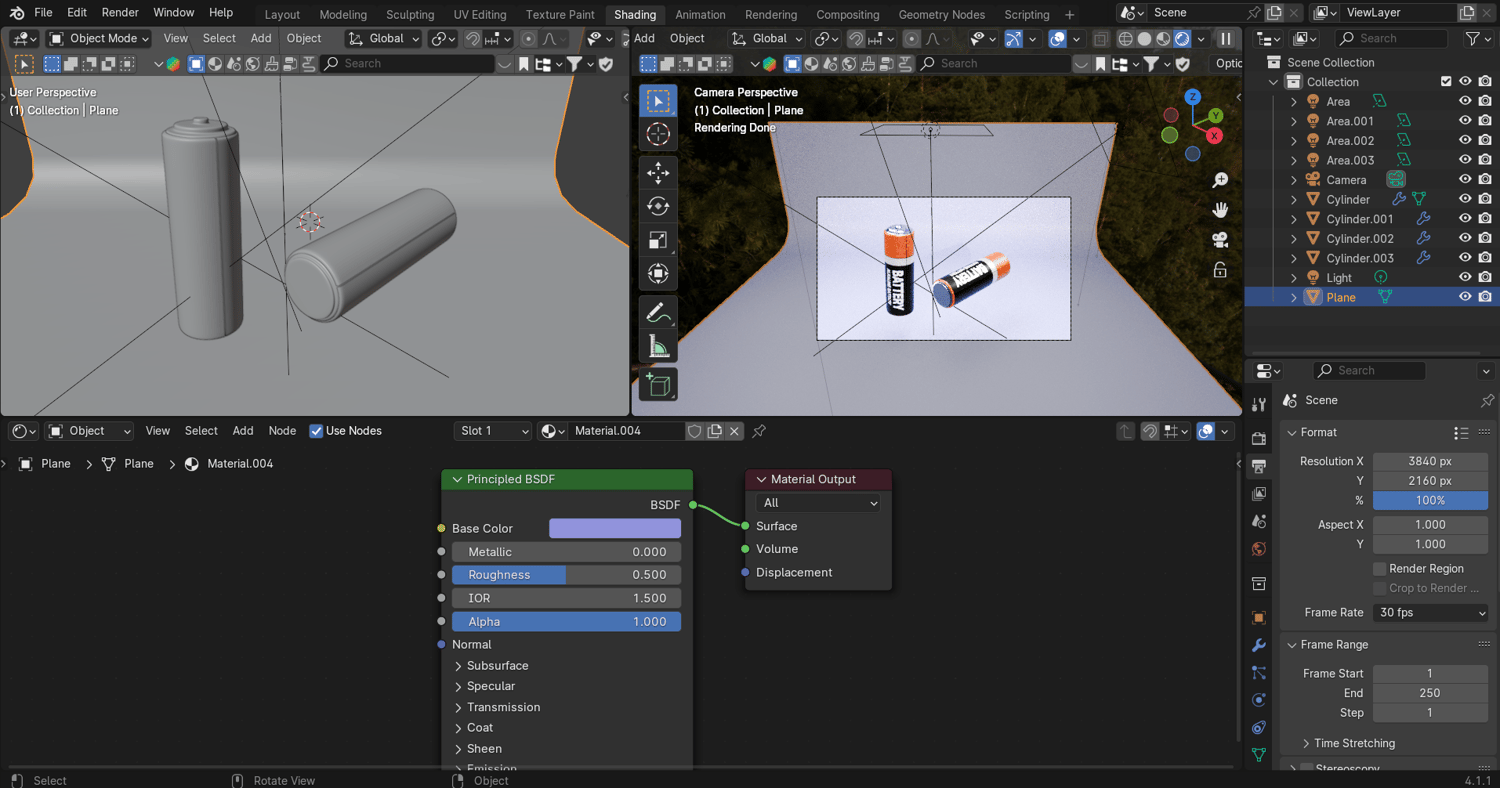This screenshot has width=1500, height=788.
Task: Select the Scale tool icon
Action: (658, 240)
